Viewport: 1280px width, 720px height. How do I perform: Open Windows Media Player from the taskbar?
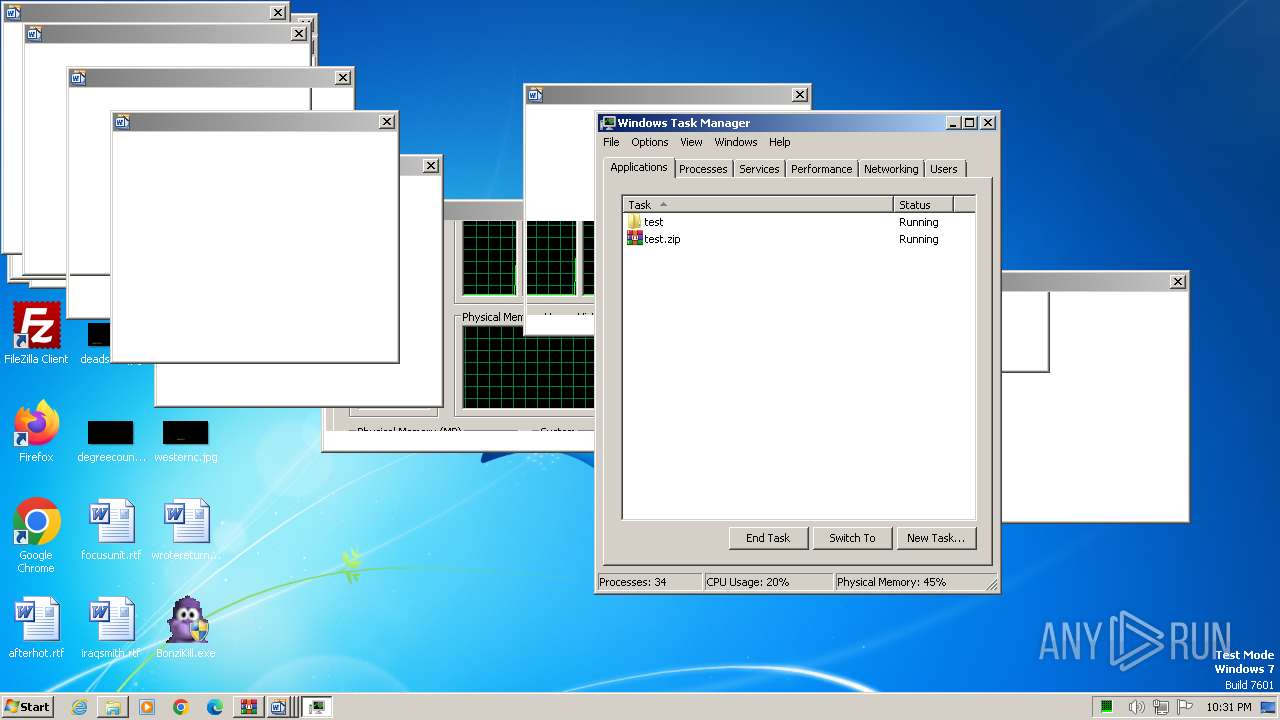coord(147,707)
